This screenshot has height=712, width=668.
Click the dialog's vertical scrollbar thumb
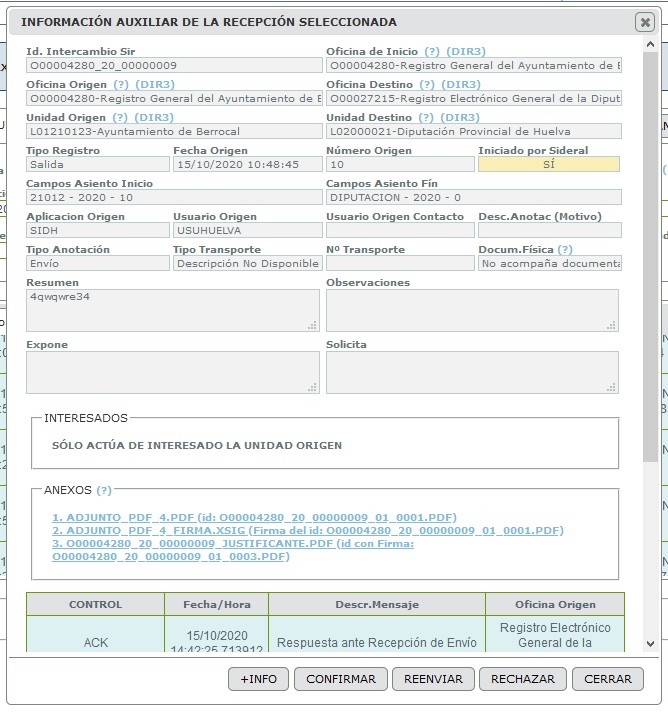pyautogui.click(x=650, y=257)
